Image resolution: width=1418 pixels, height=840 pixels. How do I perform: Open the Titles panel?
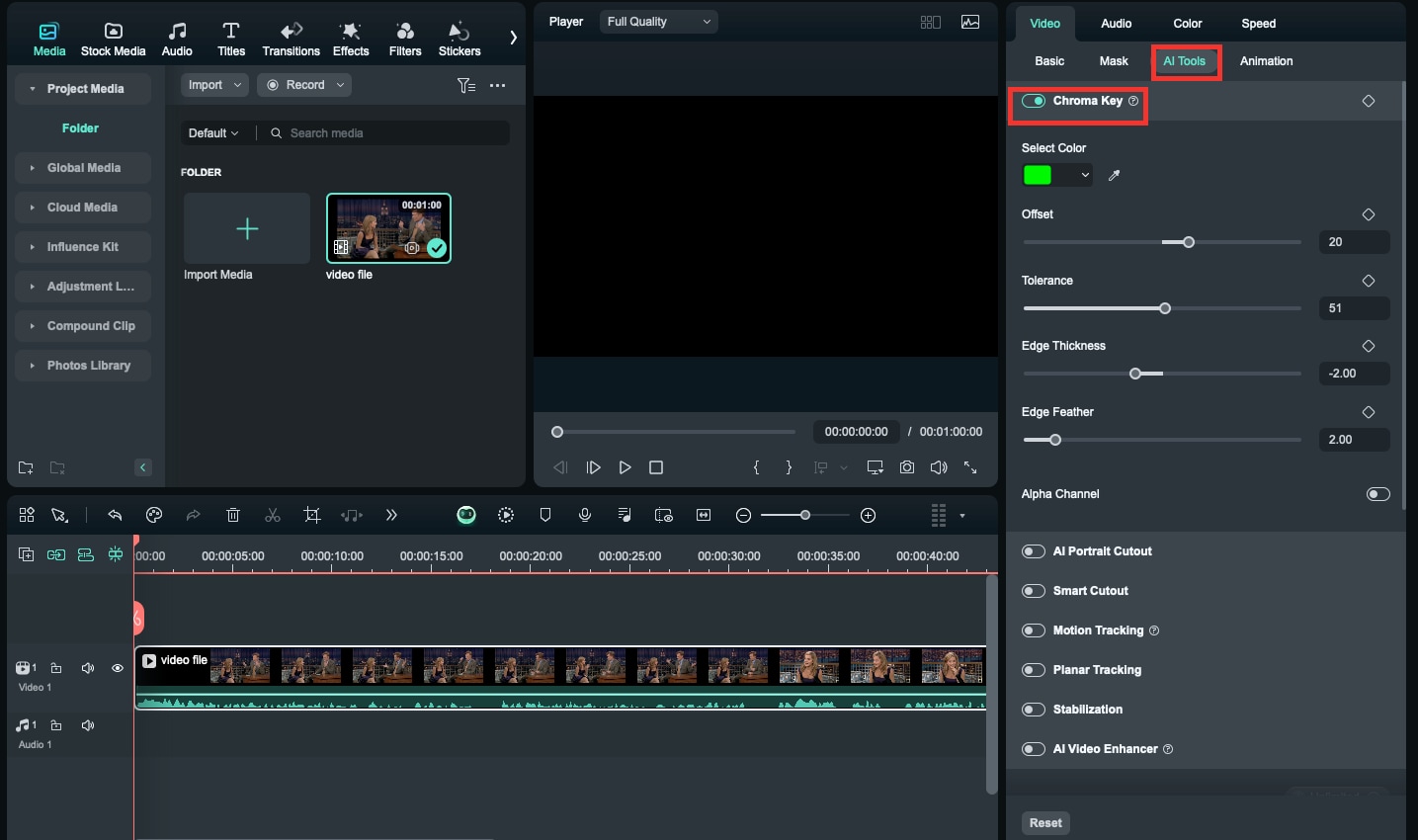(231, 40)
